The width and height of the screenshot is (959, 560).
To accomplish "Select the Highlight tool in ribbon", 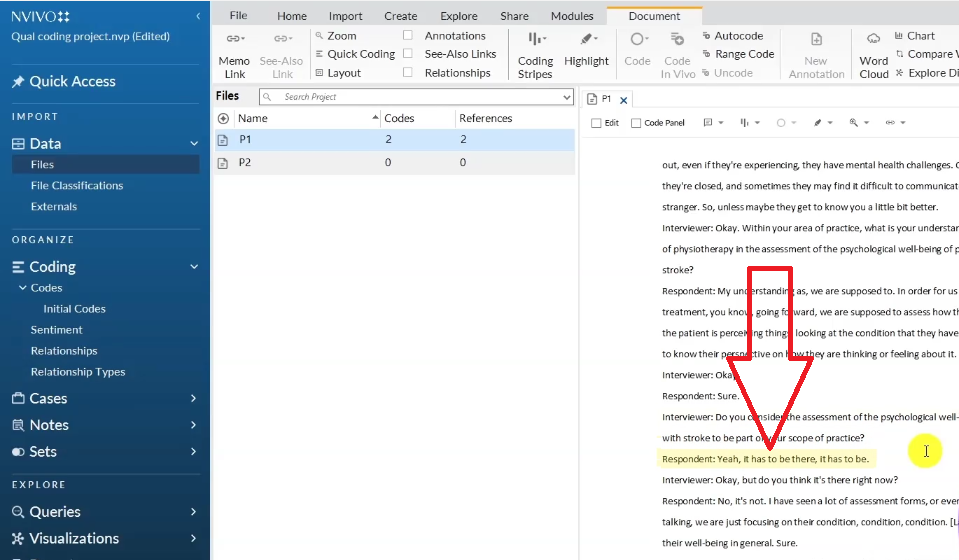I will tap(586, 39).
